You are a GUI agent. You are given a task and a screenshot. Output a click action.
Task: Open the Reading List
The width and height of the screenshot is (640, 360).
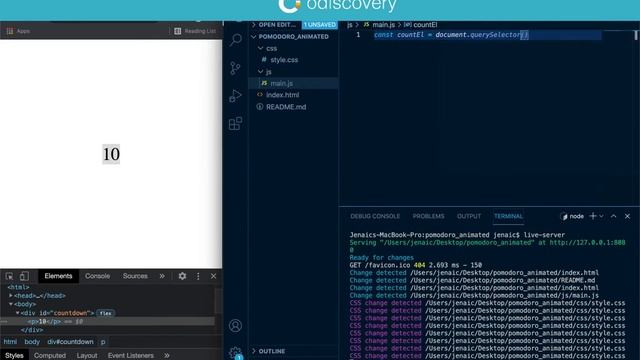click(x=195, y=31)
